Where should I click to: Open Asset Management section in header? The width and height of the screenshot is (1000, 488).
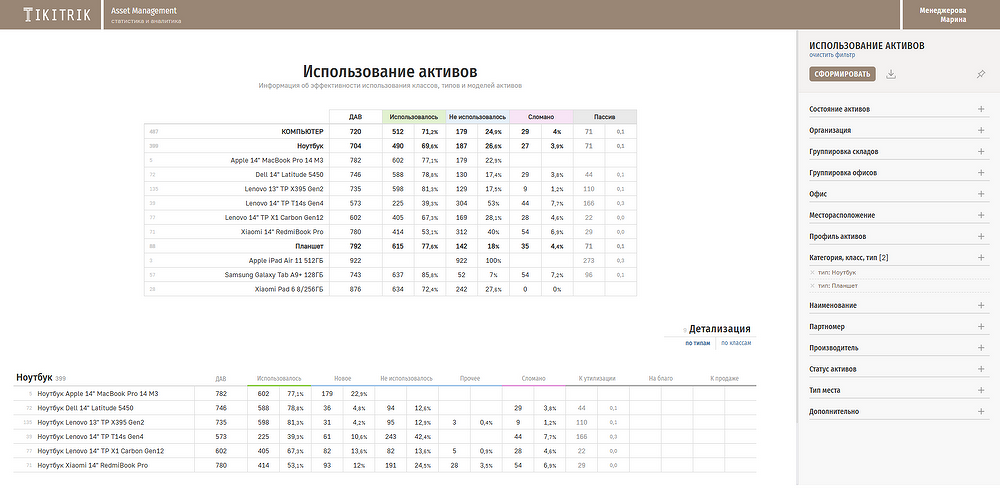pos(138,11)
